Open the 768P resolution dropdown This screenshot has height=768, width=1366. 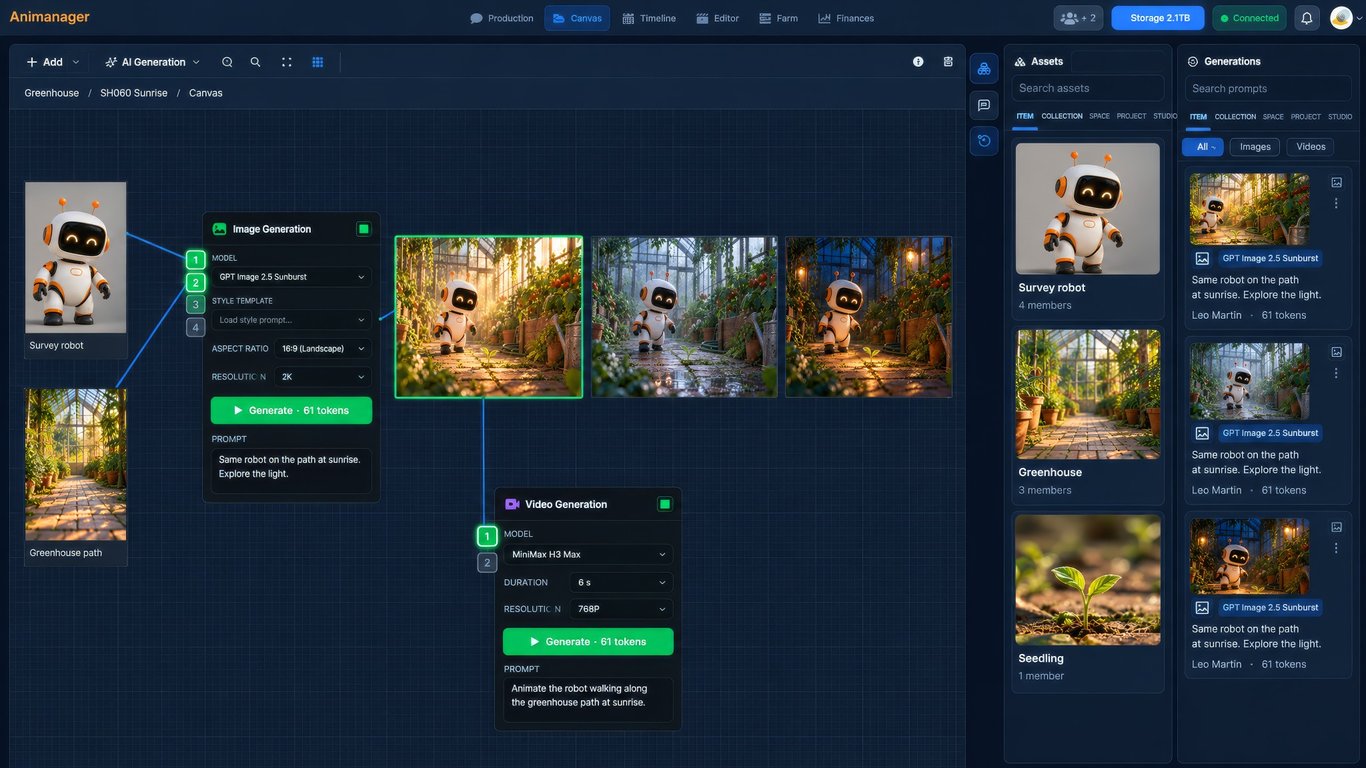coord(621,609)
